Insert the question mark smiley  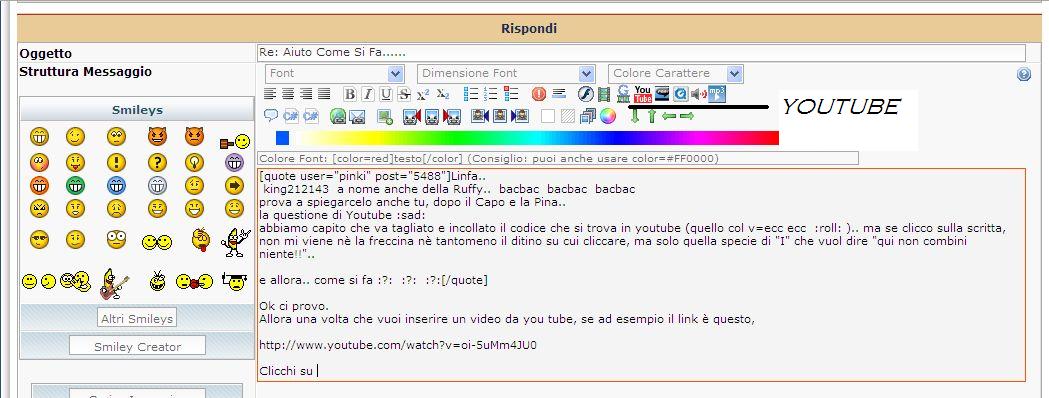tap(157, 162)
